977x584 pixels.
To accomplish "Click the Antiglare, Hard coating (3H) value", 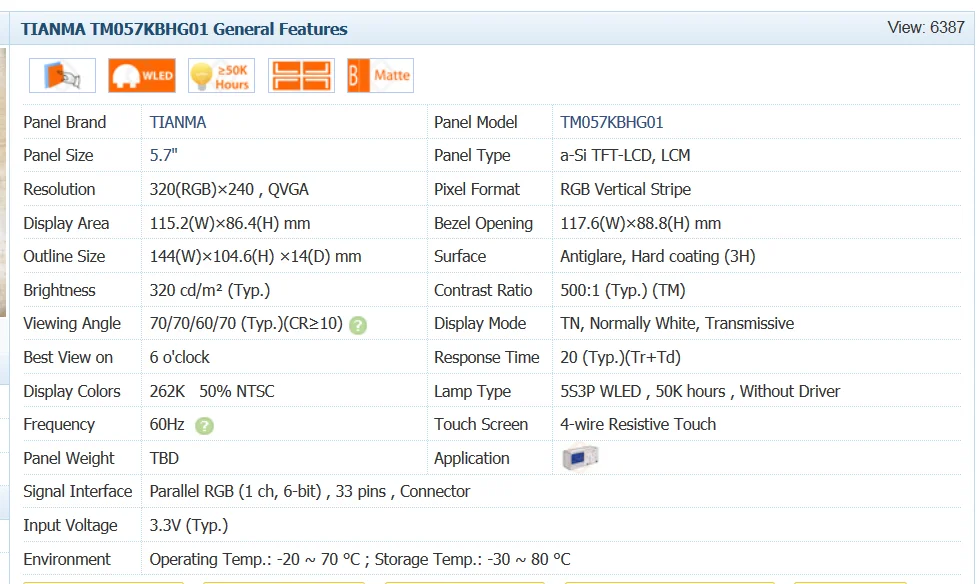I will [657, 256].
